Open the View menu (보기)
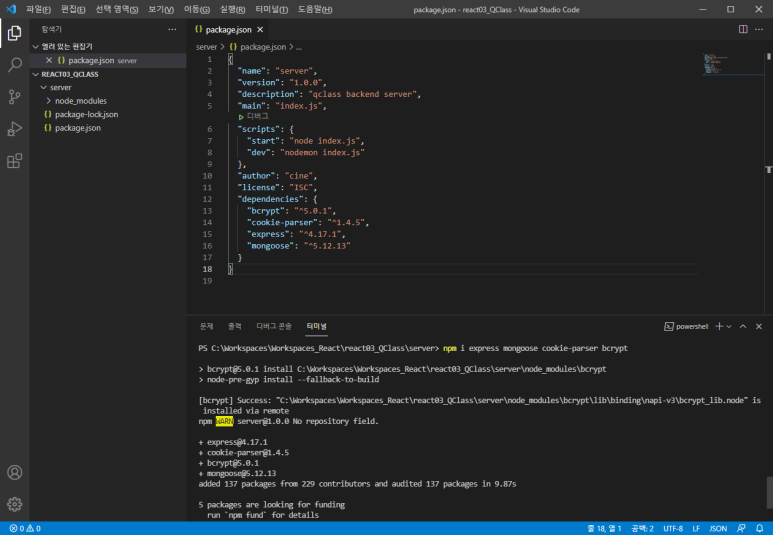Image resolution: width=773 pixels, height=535 pixels. (x=161, y=9)
